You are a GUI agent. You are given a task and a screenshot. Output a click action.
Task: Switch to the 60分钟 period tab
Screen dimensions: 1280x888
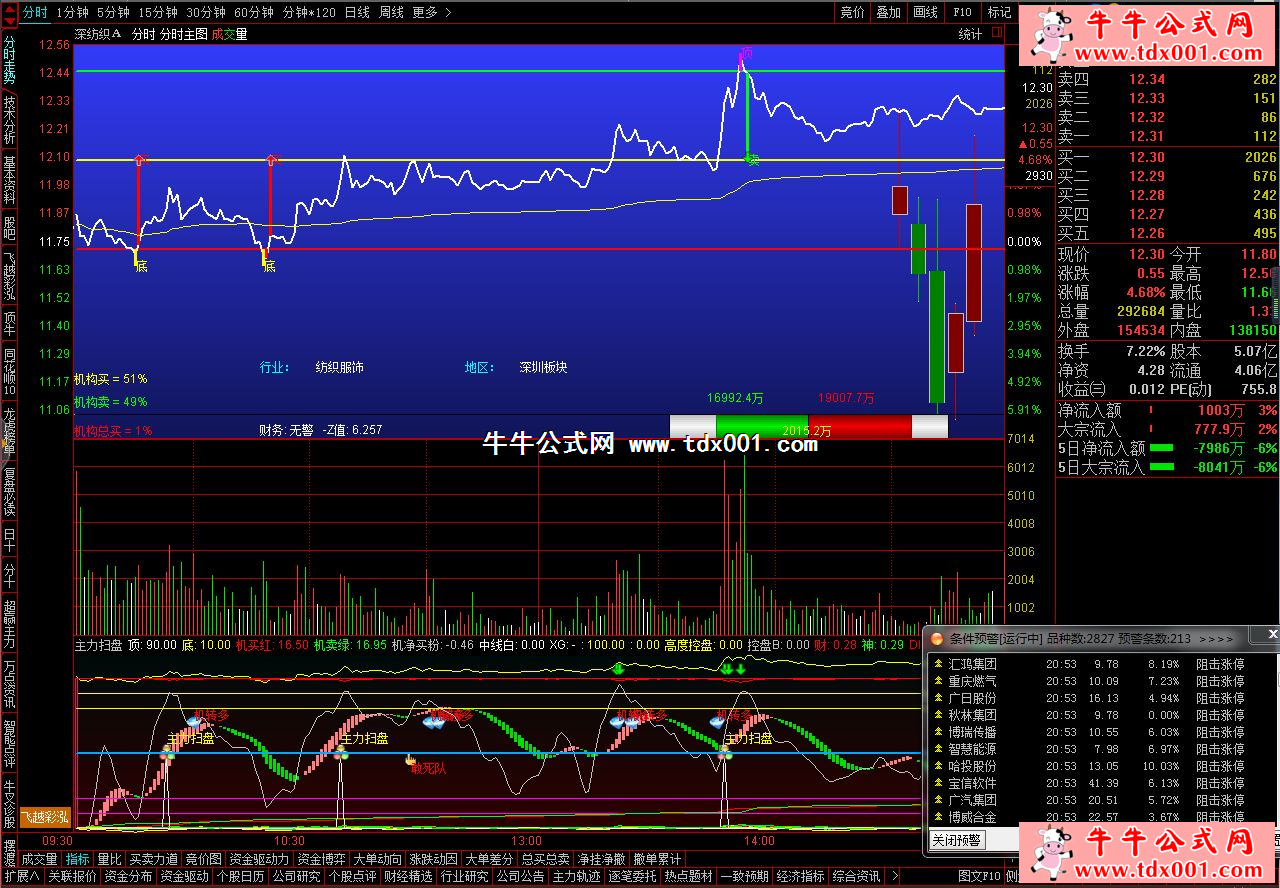(254, 12)
